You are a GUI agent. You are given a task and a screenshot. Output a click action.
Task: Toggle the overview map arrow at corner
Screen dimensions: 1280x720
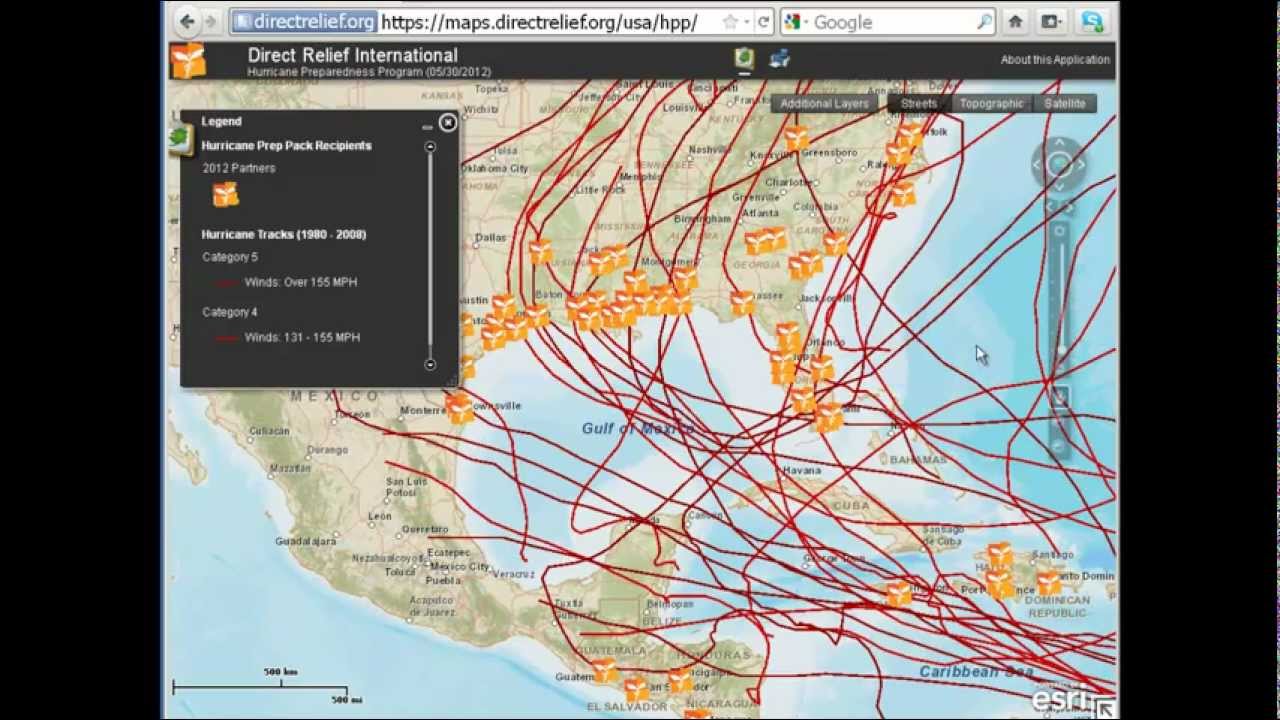click(1105, 709)
